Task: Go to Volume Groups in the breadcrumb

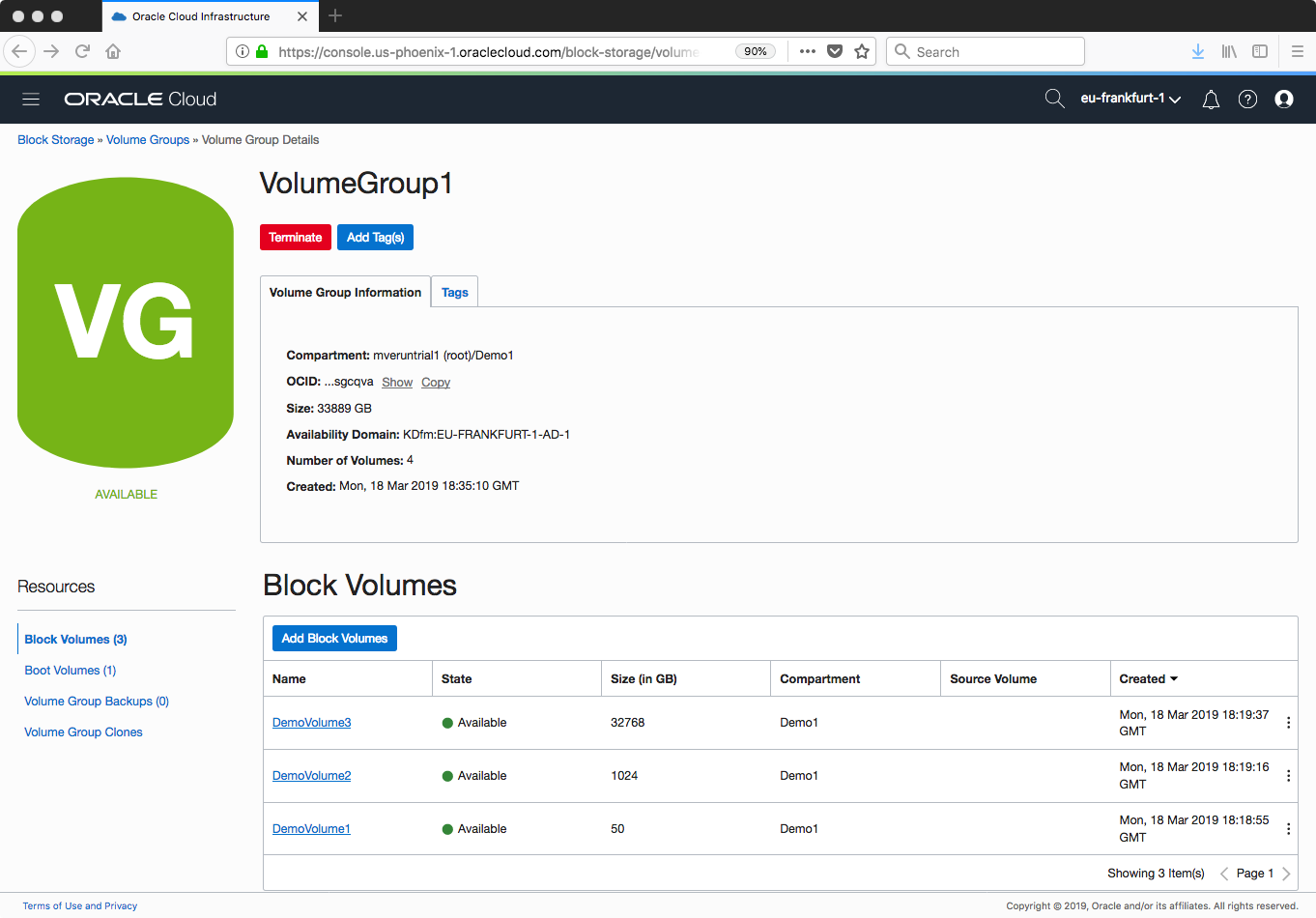Action: coord(148,140)
